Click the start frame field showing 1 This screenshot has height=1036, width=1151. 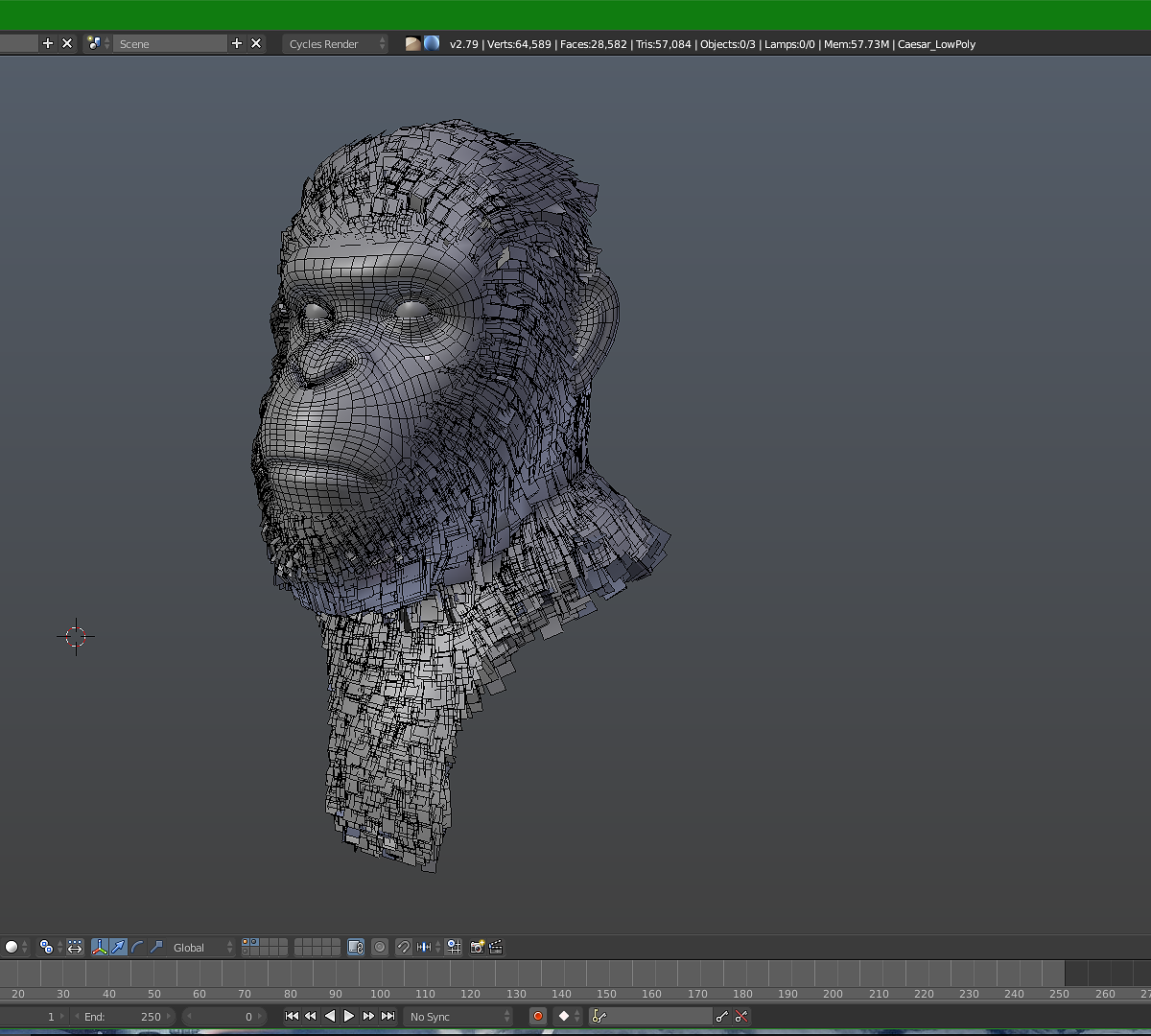point(35,1016)
